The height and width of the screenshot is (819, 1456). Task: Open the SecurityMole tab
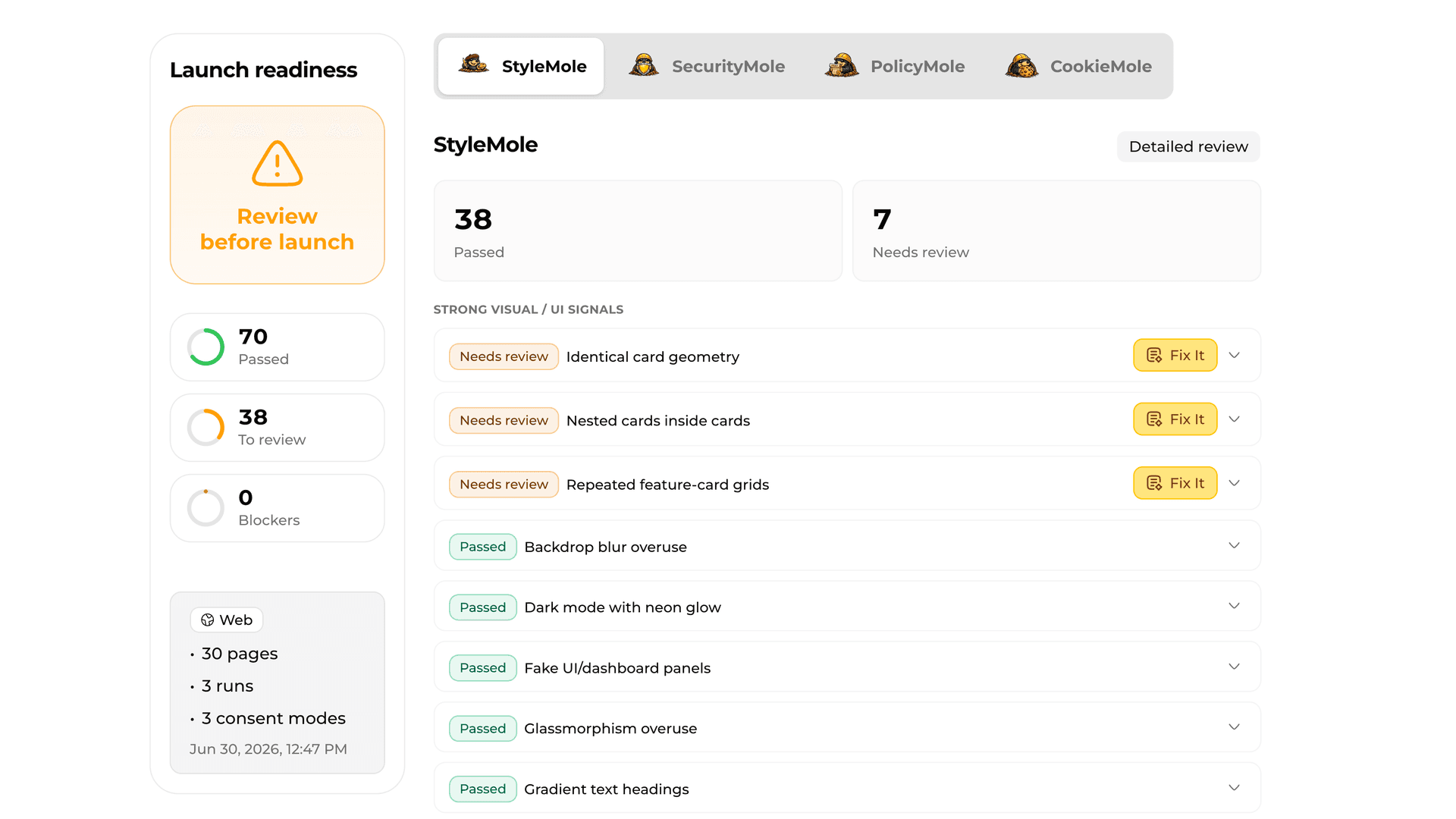[706, 66]
